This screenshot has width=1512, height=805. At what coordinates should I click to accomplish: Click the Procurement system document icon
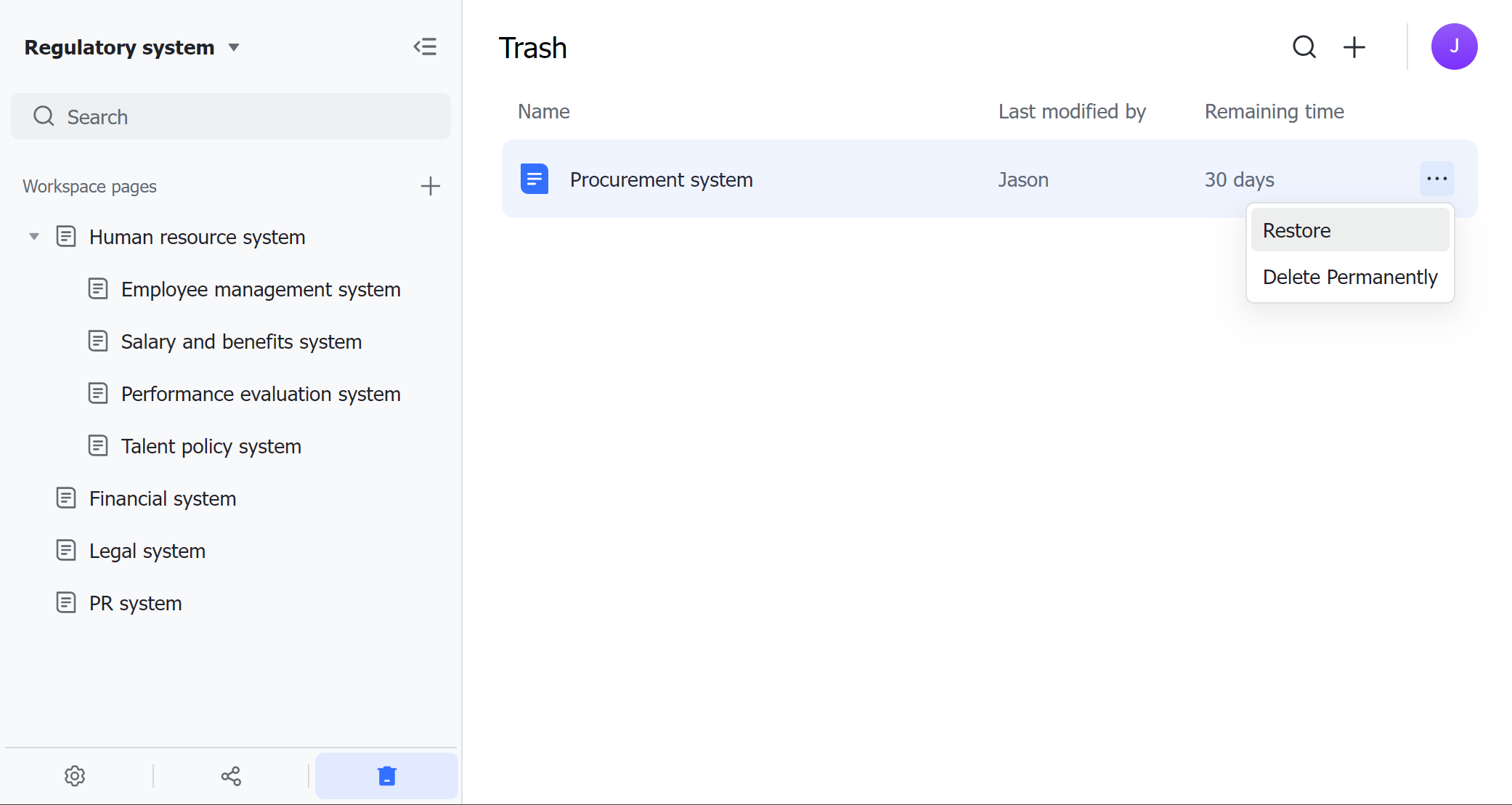(x=534, y=179)
